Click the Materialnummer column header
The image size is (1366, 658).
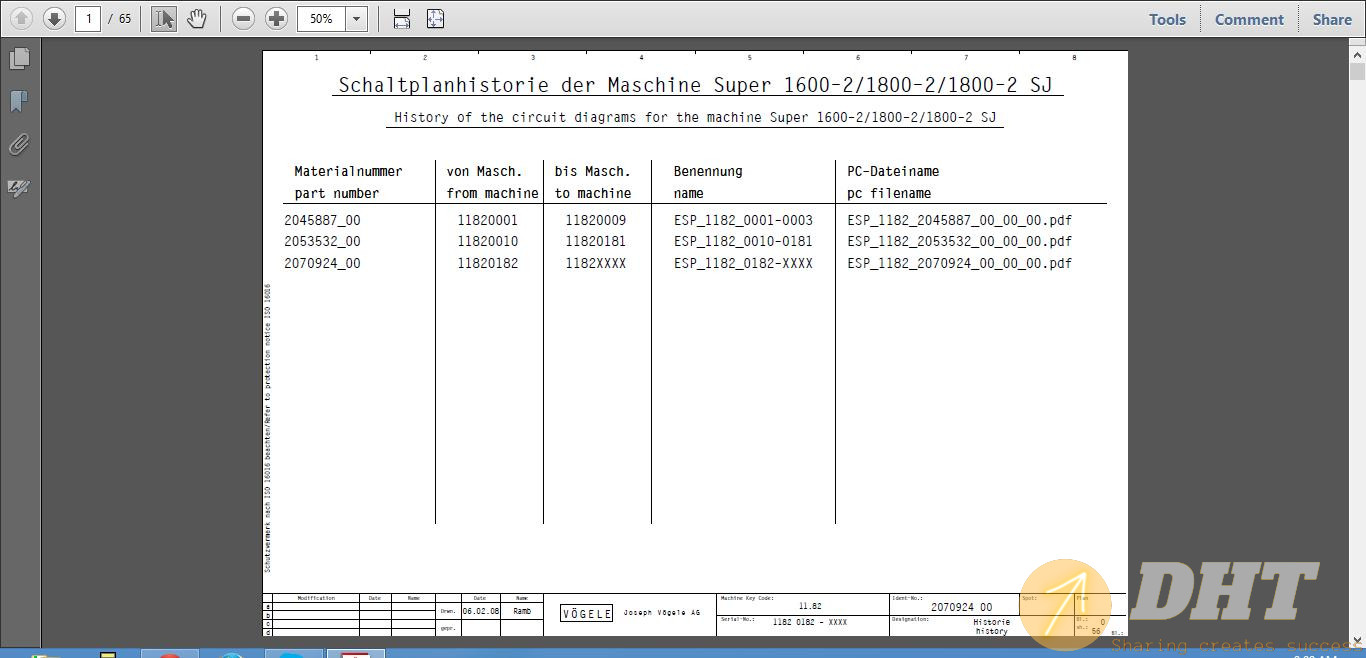click(x=348, y=171)
